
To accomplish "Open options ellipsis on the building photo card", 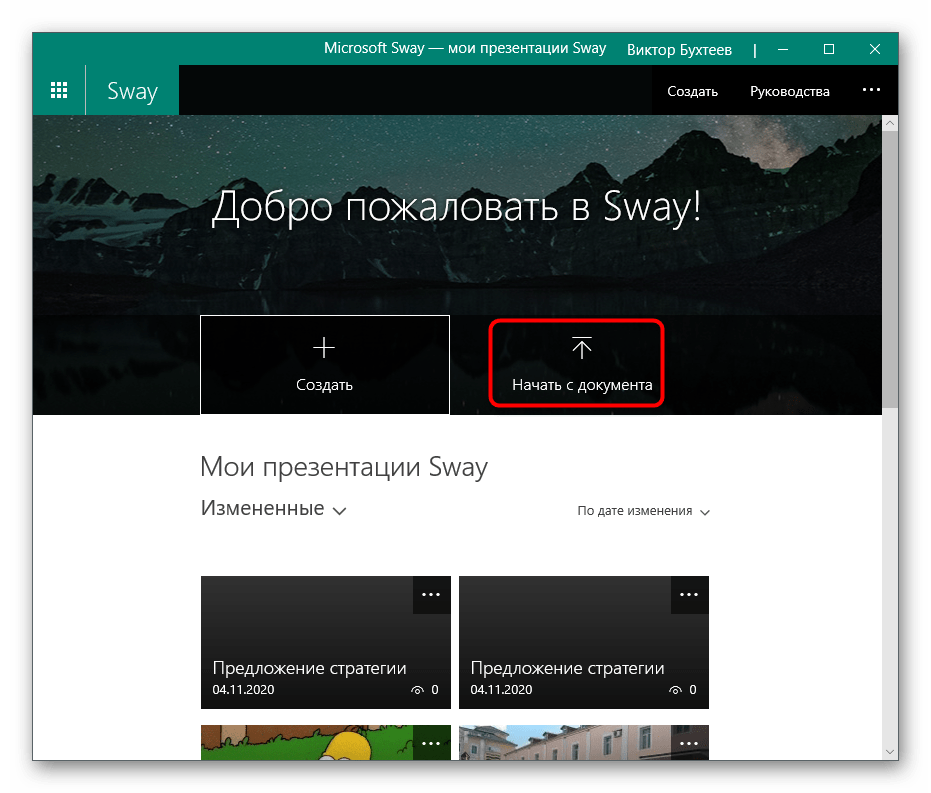I will point(689,743).
